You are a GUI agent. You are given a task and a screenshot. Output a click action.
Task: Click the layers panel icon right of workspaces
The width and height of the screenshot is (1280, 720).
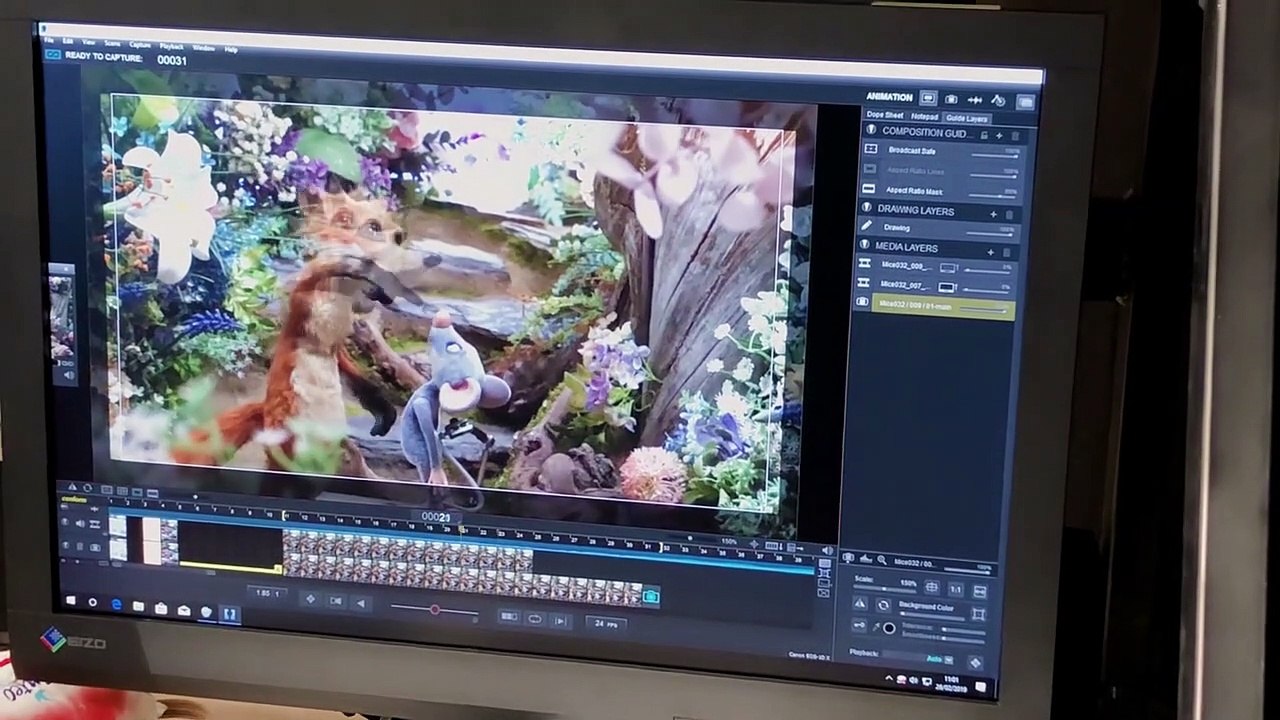[1025, 102]
